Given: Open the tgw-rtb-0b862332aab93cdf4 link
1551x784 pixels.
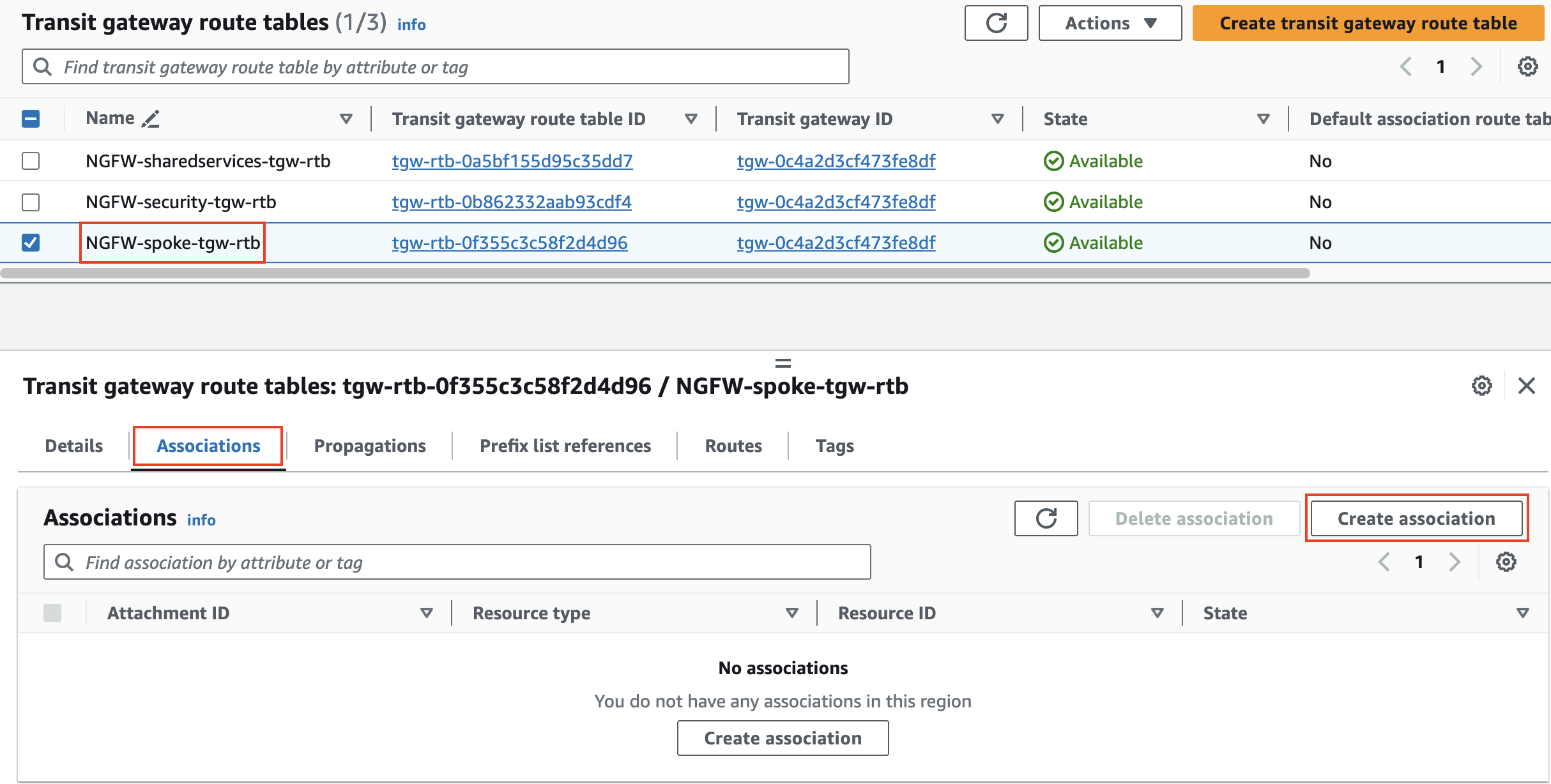Looking at the screenshot, I should pyautogui.click(x=512, y=202).
